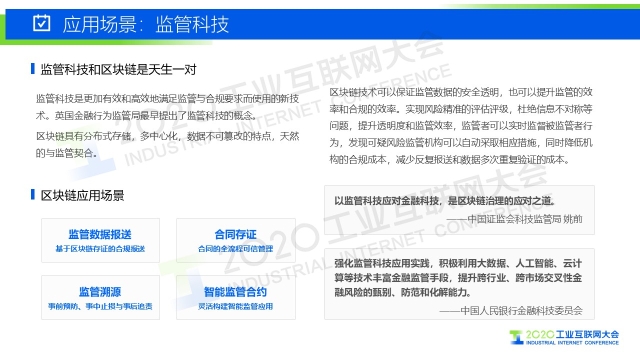Select the 监管数据报送 scenario card
Screen dimensions: 640x360
(x=100, y=240)
